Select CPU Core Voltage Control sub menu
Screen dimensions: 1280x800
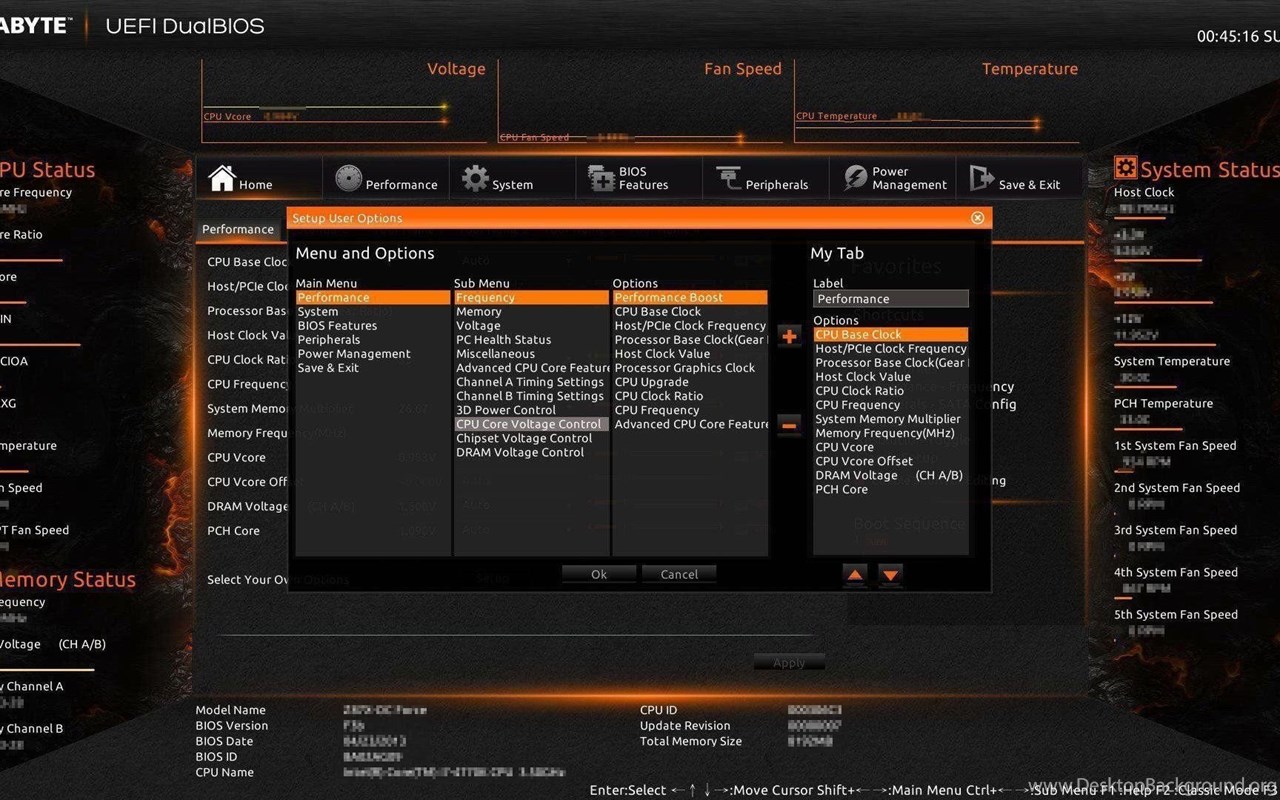click(x=531, y=424)
